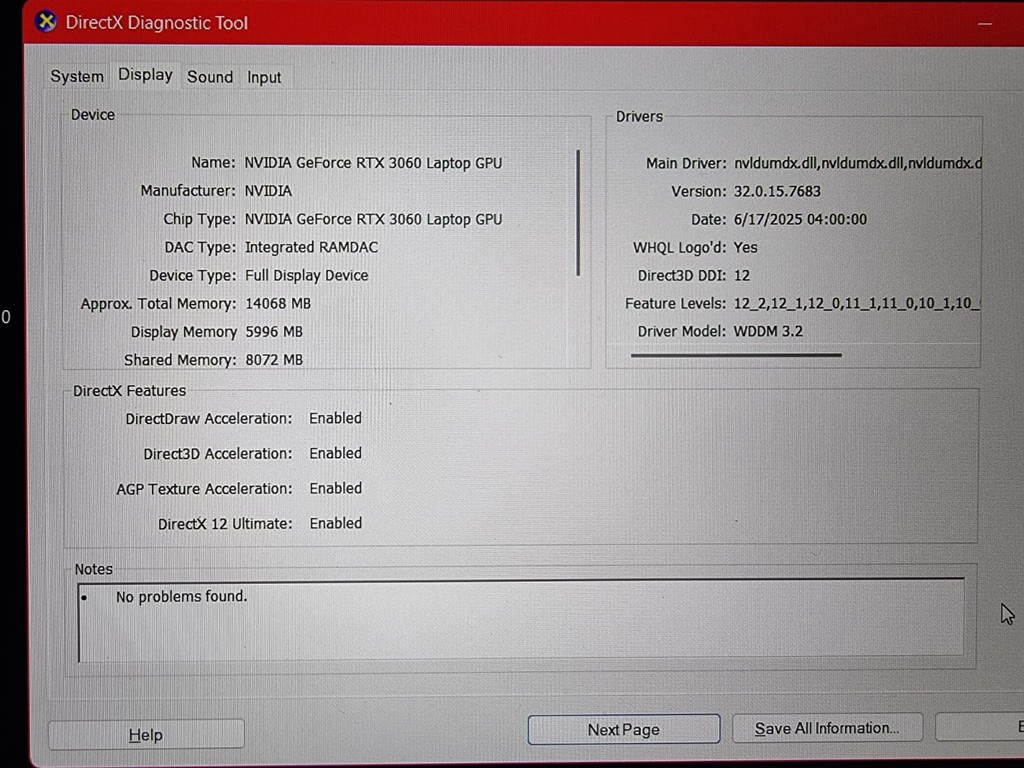Click the 5996 MB display memory value
The width and height of the screenshot is (1024, 768).
coord(274,332)
